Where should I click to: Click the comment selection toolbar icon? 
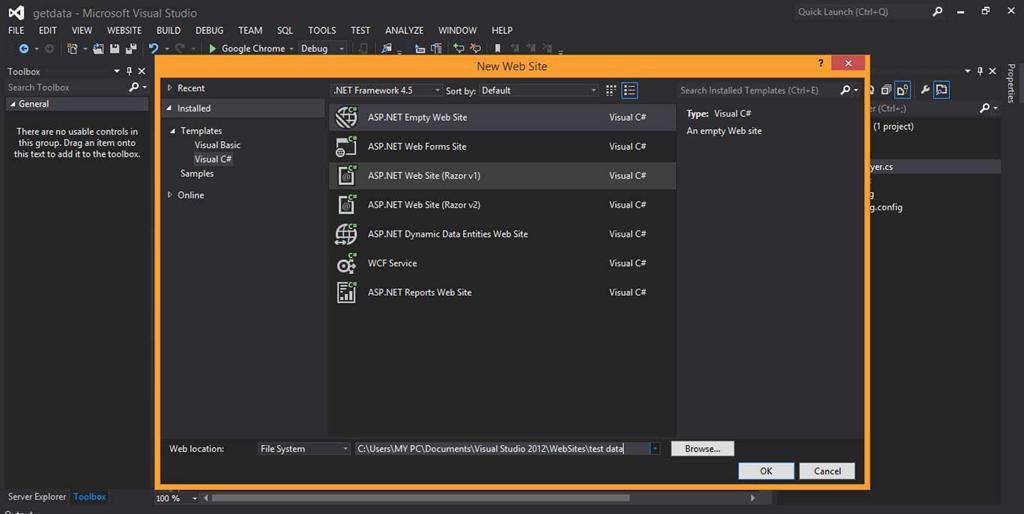[458, 48]
